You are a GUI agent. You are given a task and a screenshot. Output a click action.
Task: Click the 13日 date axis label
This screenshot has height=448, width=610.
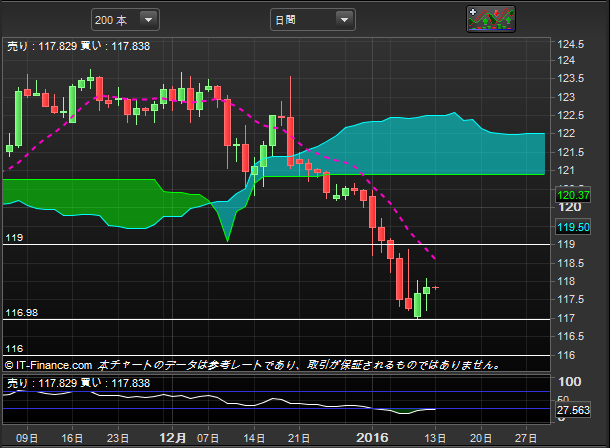point(435,438)
